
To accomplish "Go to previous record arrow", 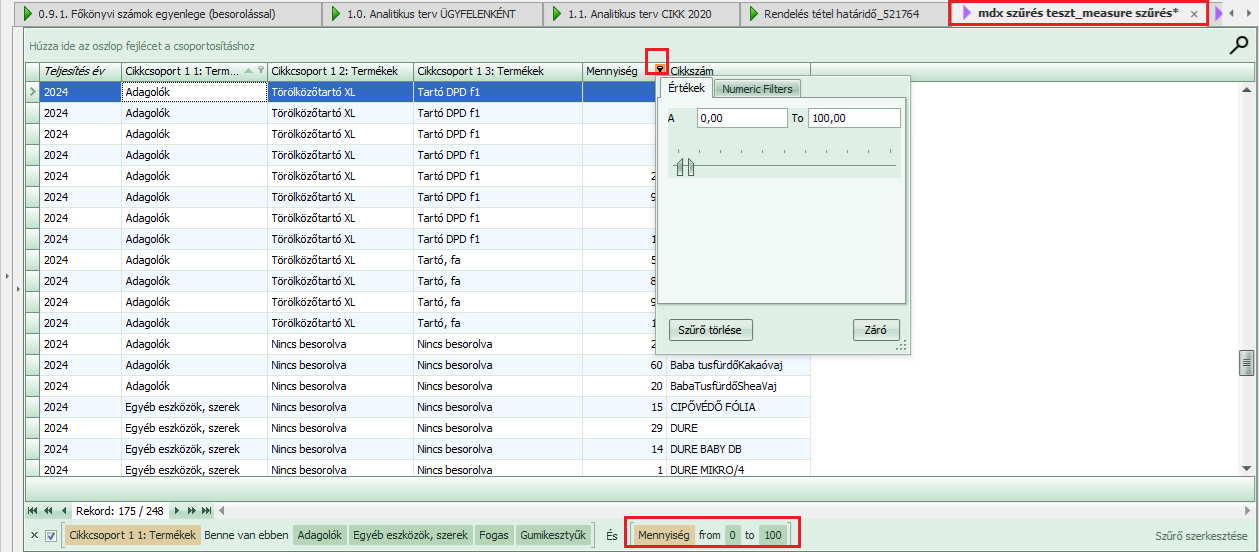I will click(65, 511).
